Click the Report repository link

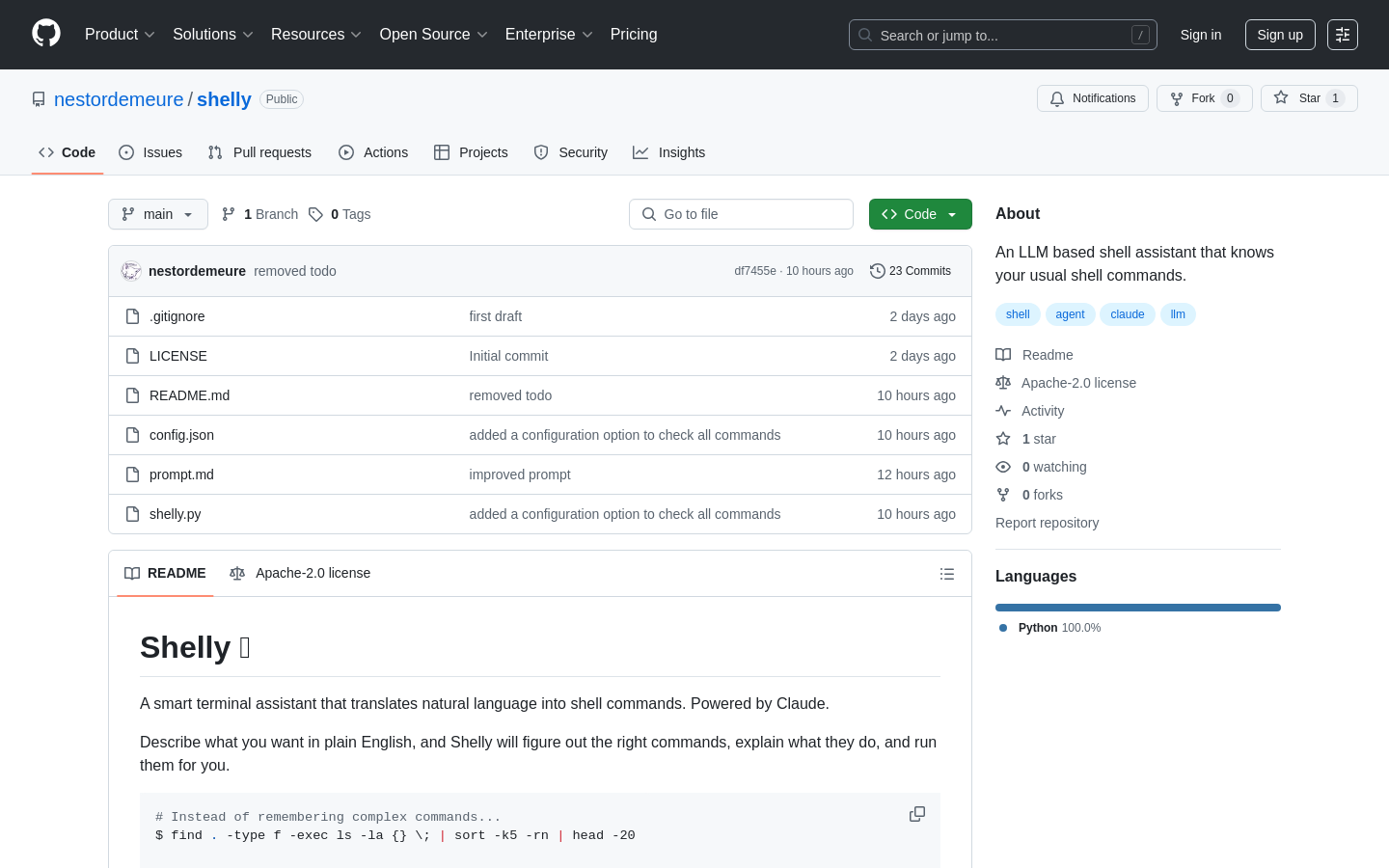[1047, 523]
